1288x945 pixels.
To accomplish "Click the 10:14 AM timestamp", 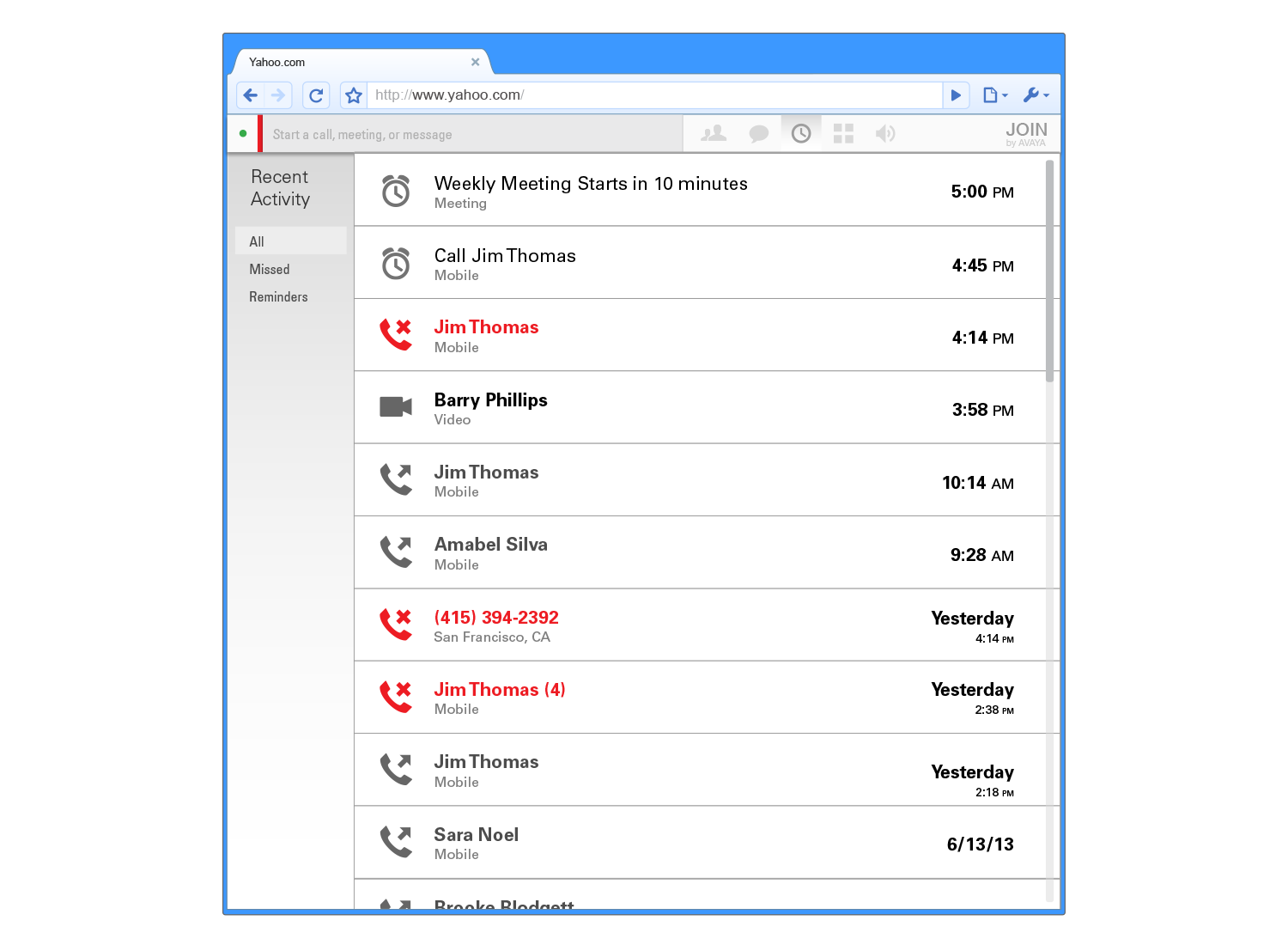I will coord(978,483).
